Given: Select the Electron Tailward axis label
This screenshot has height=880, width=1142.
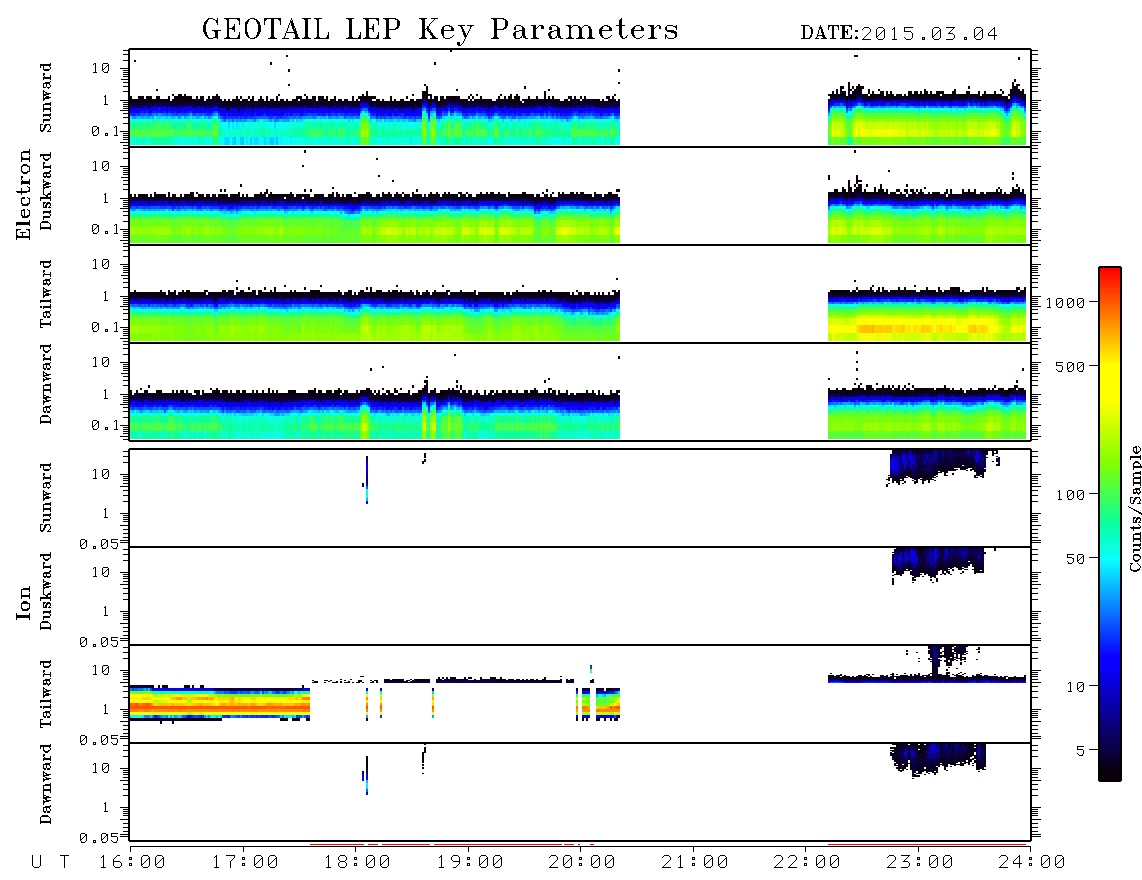Looking at the screenshot, I should pos(46,293).
